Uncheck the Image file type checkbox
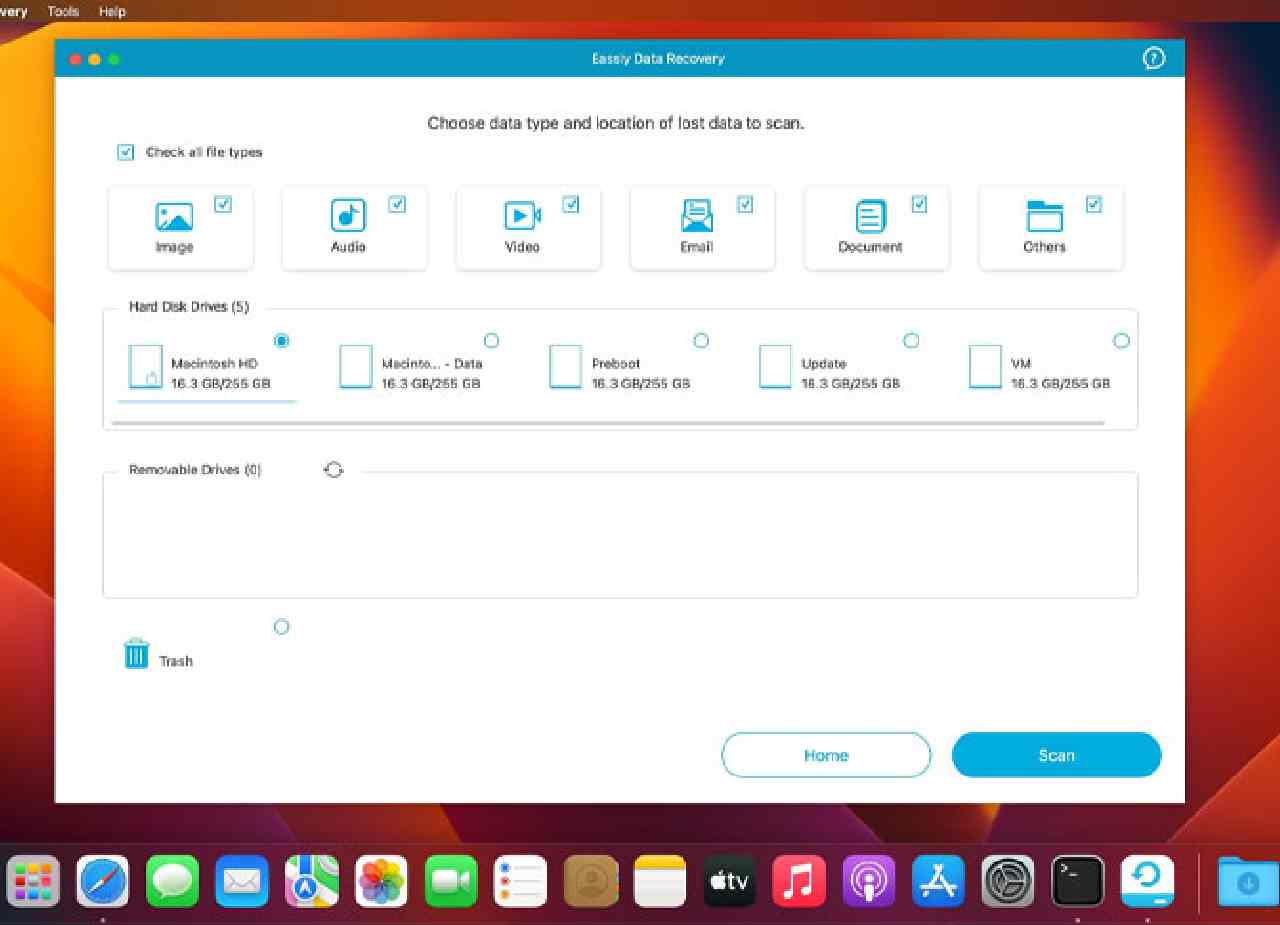Image resolution: width=1280 pixels, height=925 pixels. pyautogui.click(x=223, y=204)
